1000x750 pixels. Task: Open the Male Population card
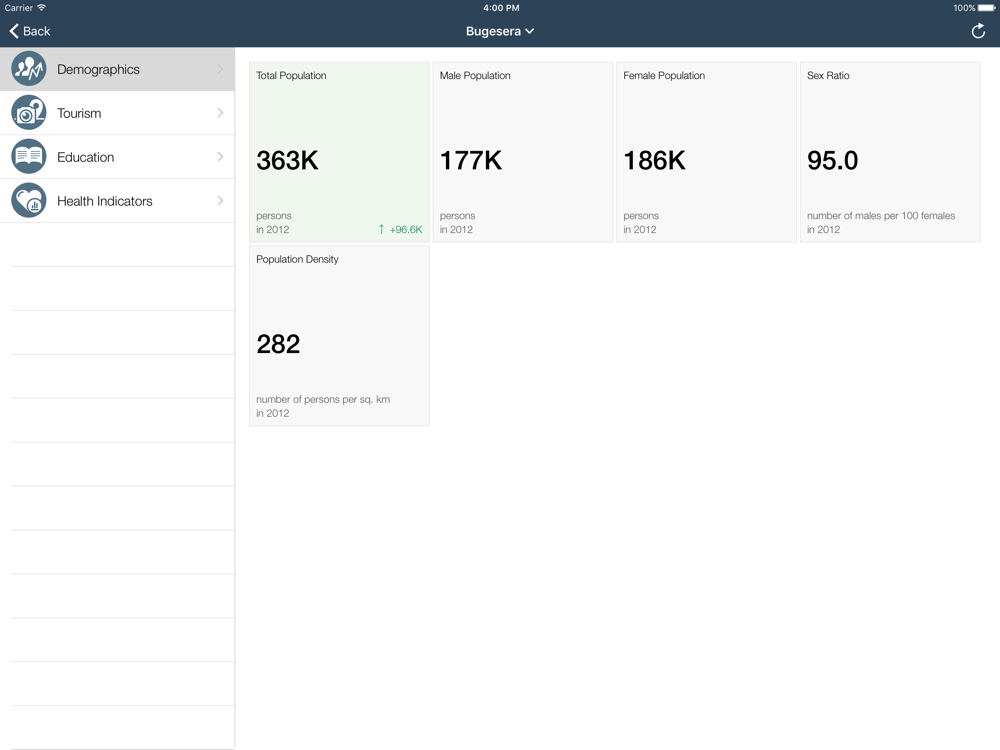tap(522, 152)
